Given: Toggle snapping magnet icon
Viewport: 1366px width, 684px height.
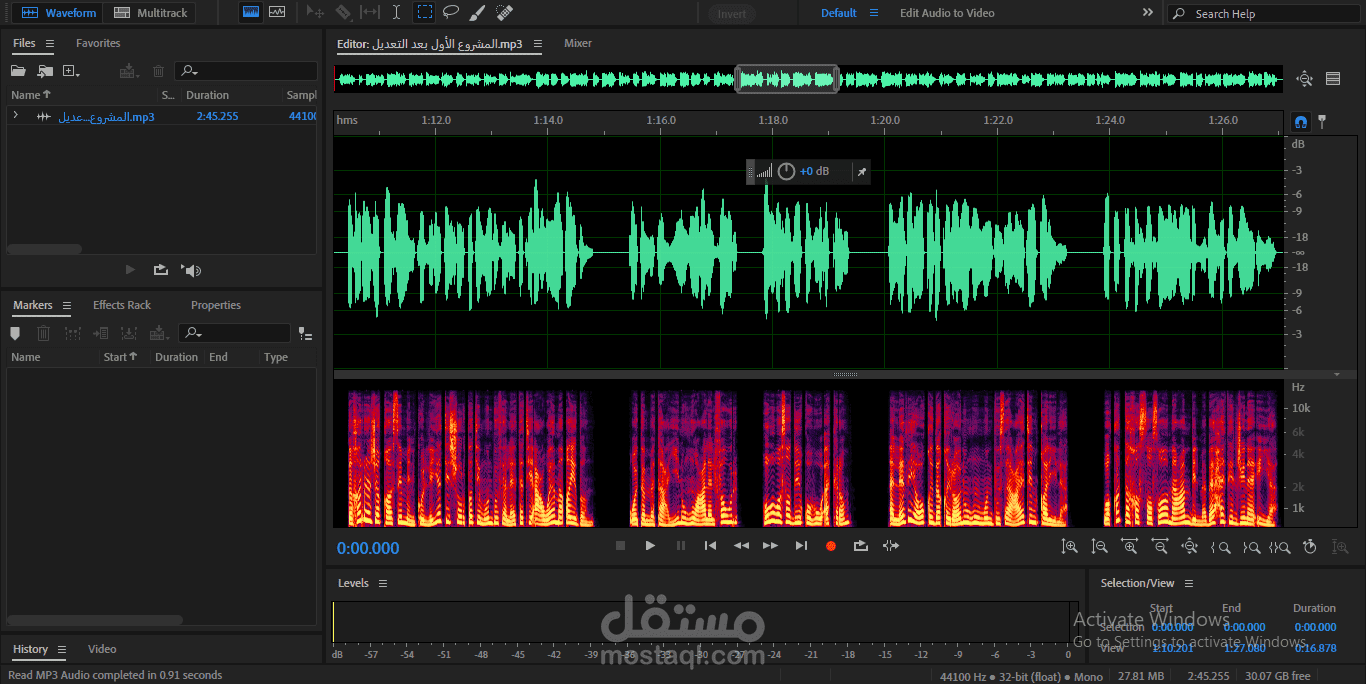Looking at the screenshot, I should click(x=1301, y=122).
